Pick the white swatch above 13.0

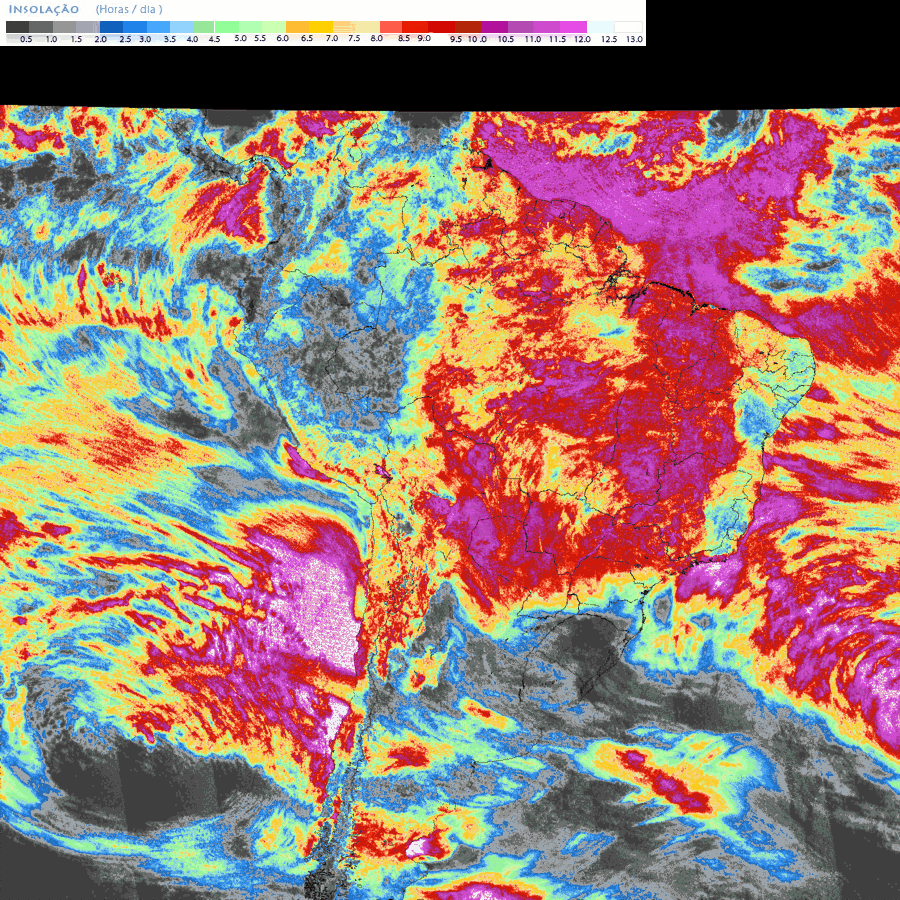[628, 27]
